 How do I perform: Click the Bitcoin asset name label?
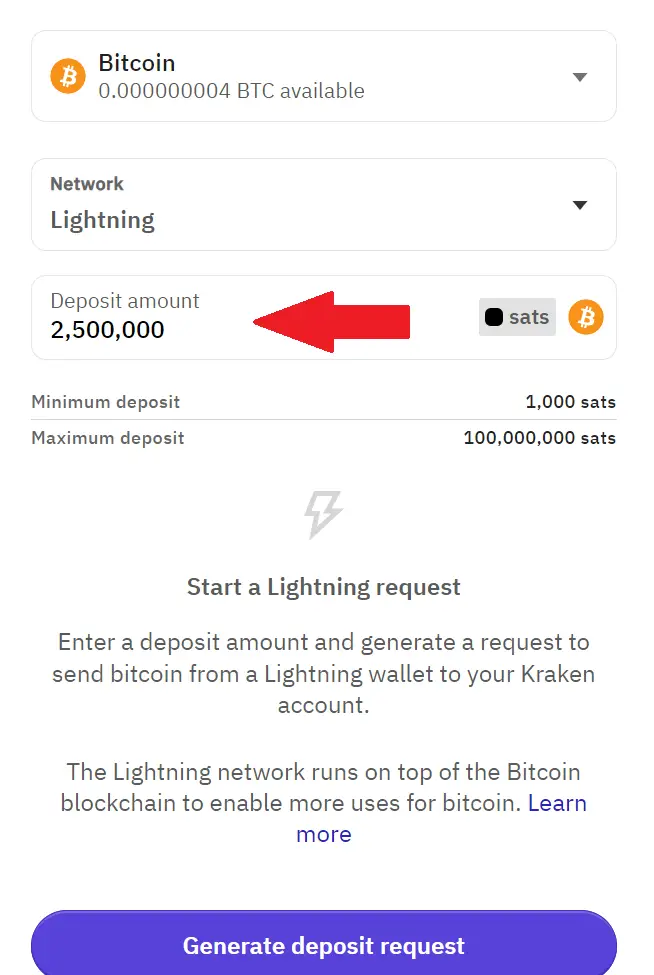point(136,63)
